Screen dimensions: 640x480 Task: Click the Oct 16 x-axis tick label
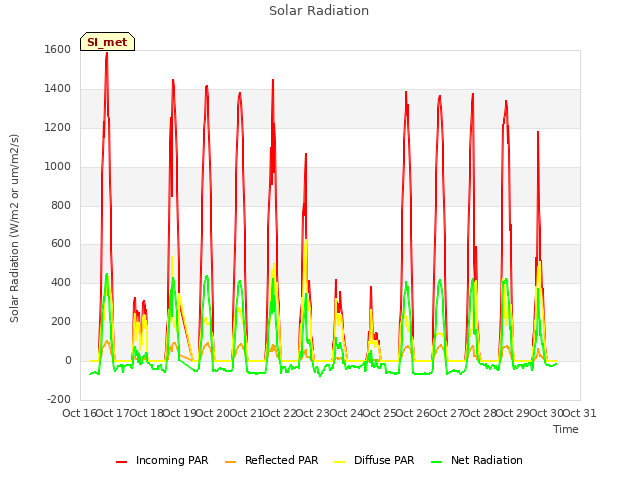coord(79,413)
